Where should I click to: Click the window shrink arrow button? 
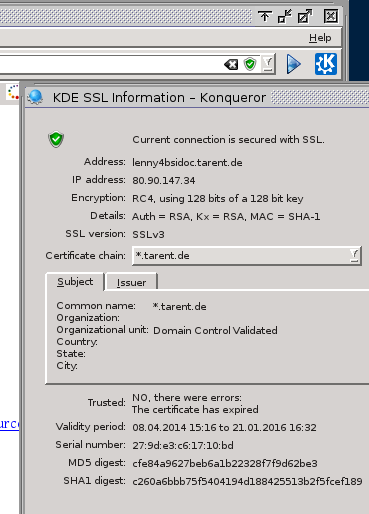click(284, 16)
